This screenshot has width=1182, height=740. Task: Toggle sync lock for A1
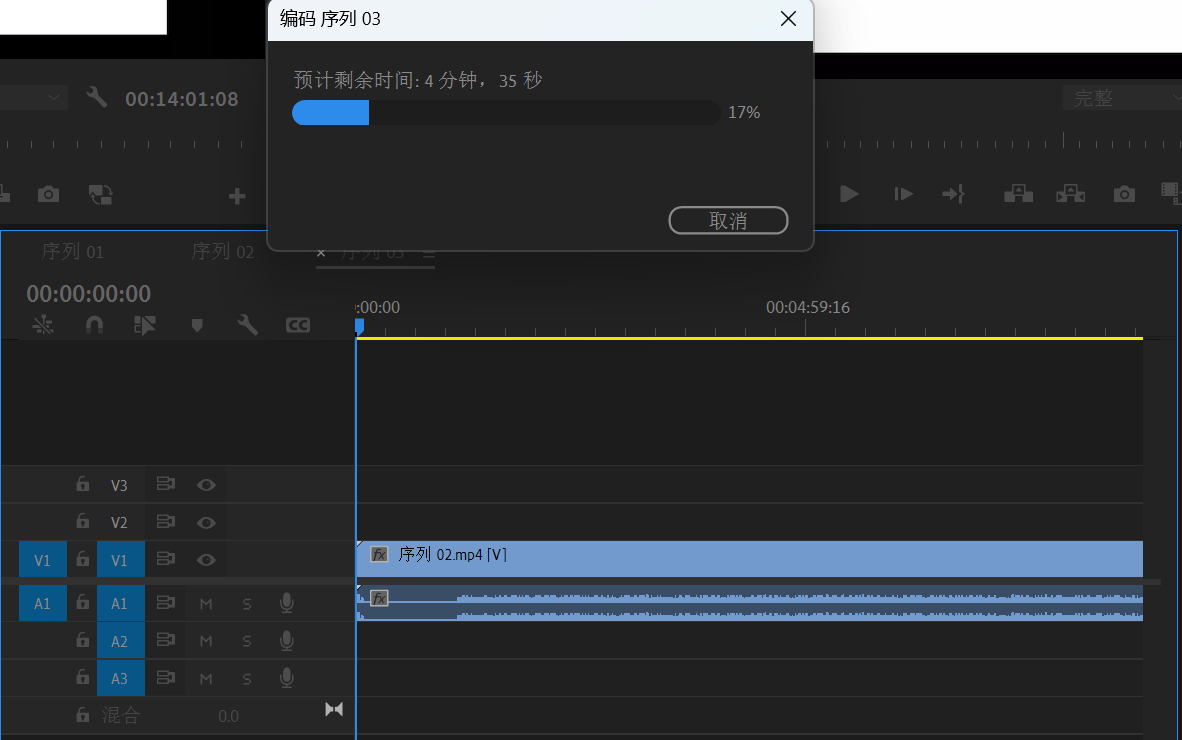(x=166, y=602)
